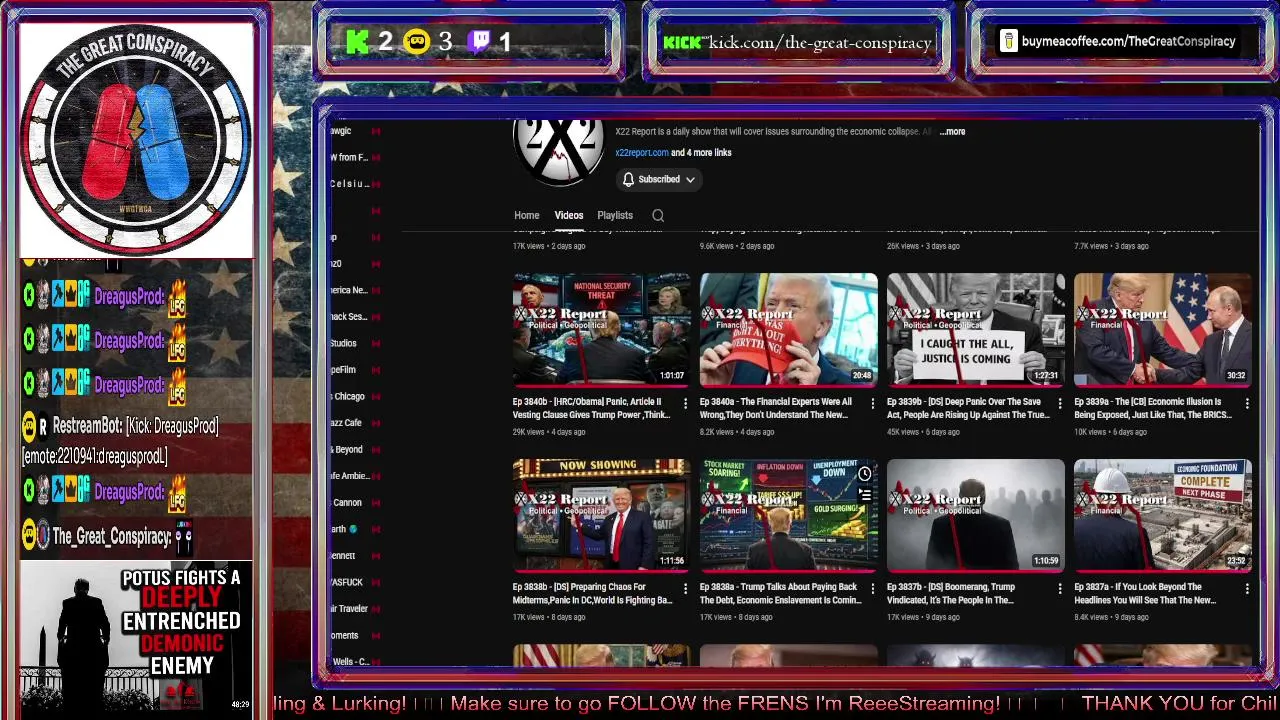Open Ep 3838a Trump Talks About Debt title
This screenshot has width=1280, height=720.
[x=781, y=594]
